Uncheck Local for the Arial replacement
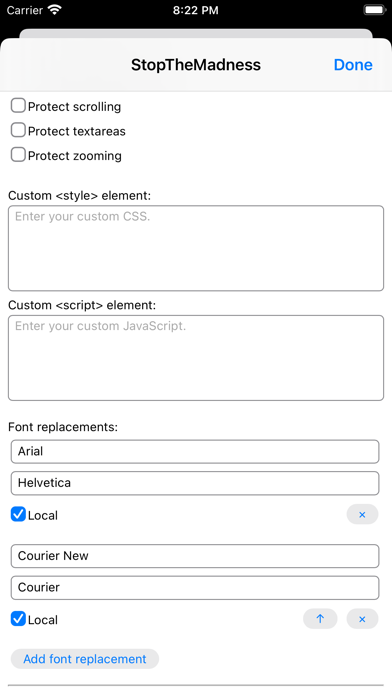 pyautogui.click(x=18, y=514)
